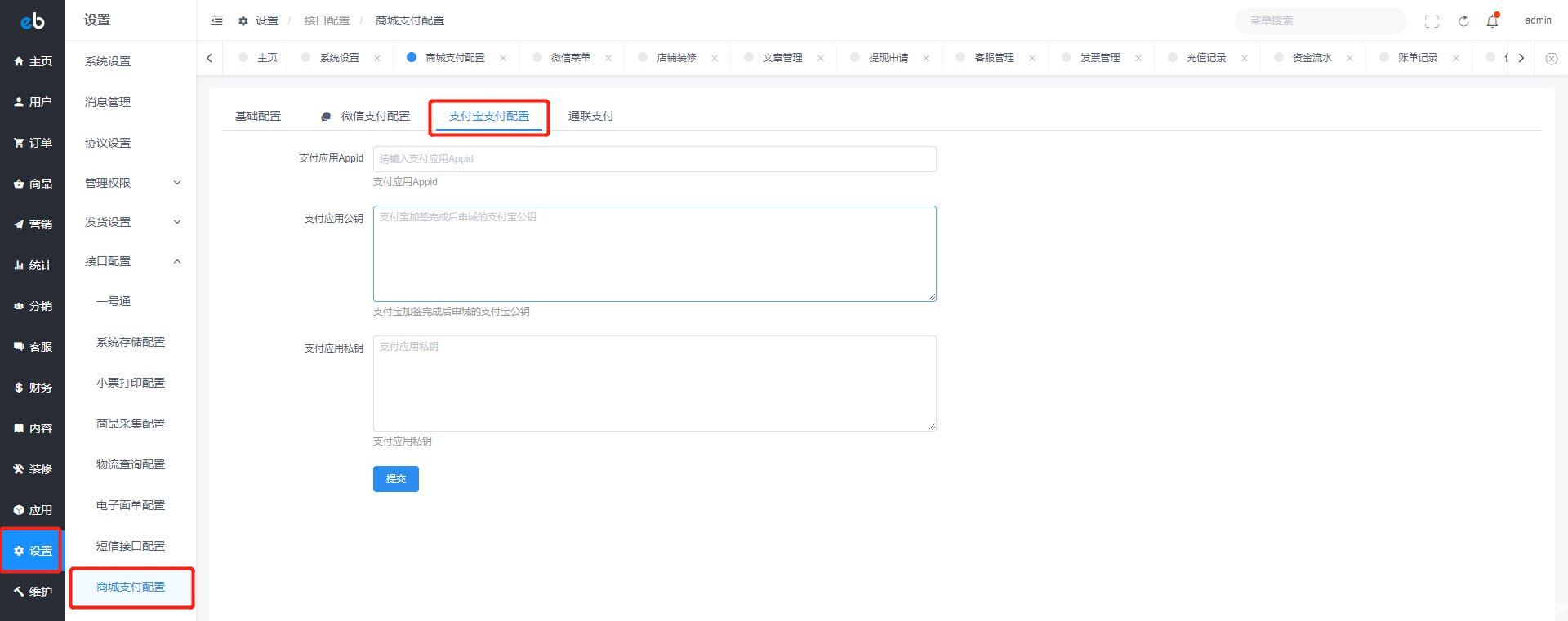Open 财务 in the main sidebar
This screenshot has height=621, width=1568.
(x=33, y=388)
